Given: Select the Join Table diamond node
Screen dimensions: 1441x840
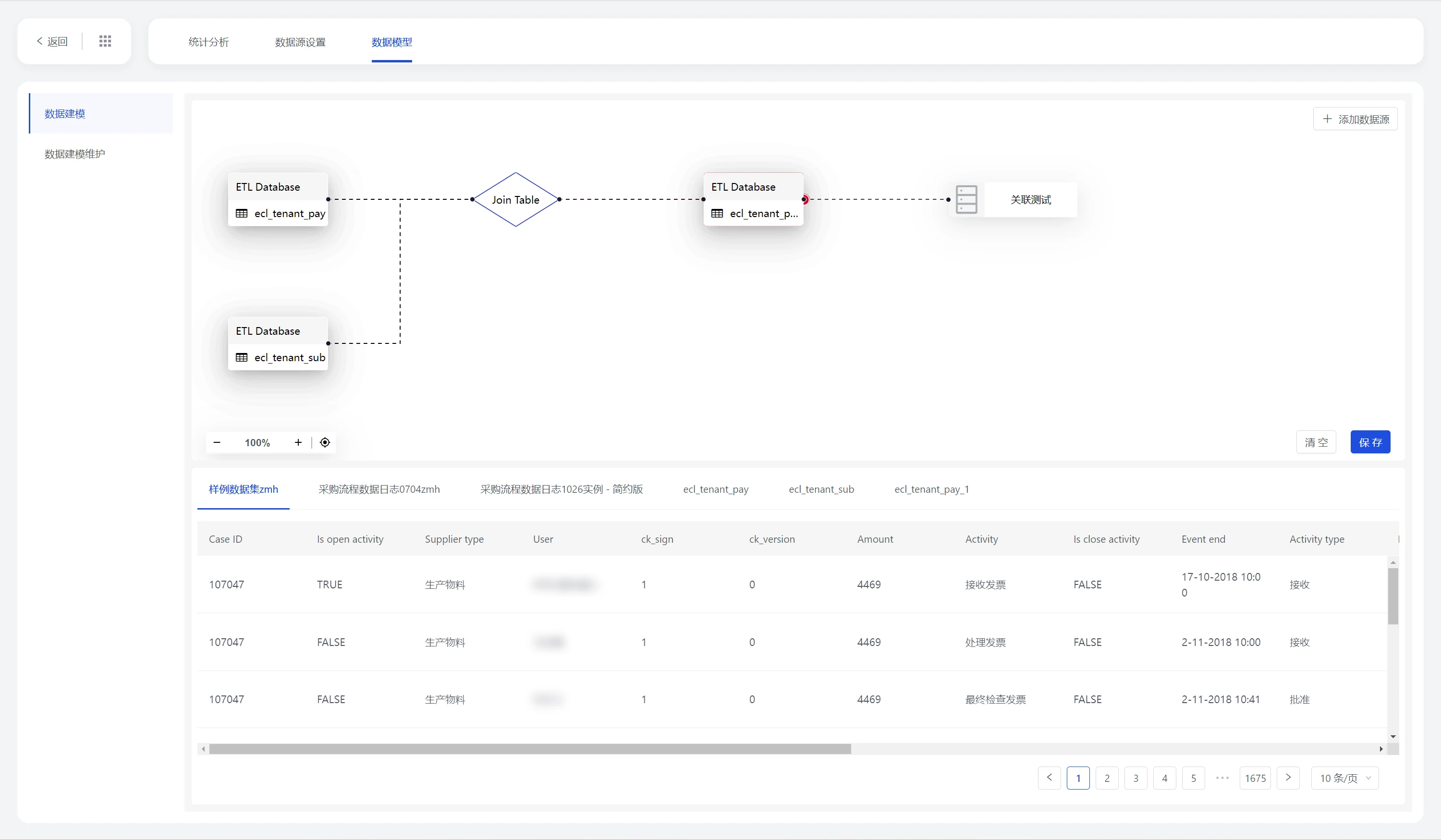Looking at the screenshot, I should (x=515, y=200).
